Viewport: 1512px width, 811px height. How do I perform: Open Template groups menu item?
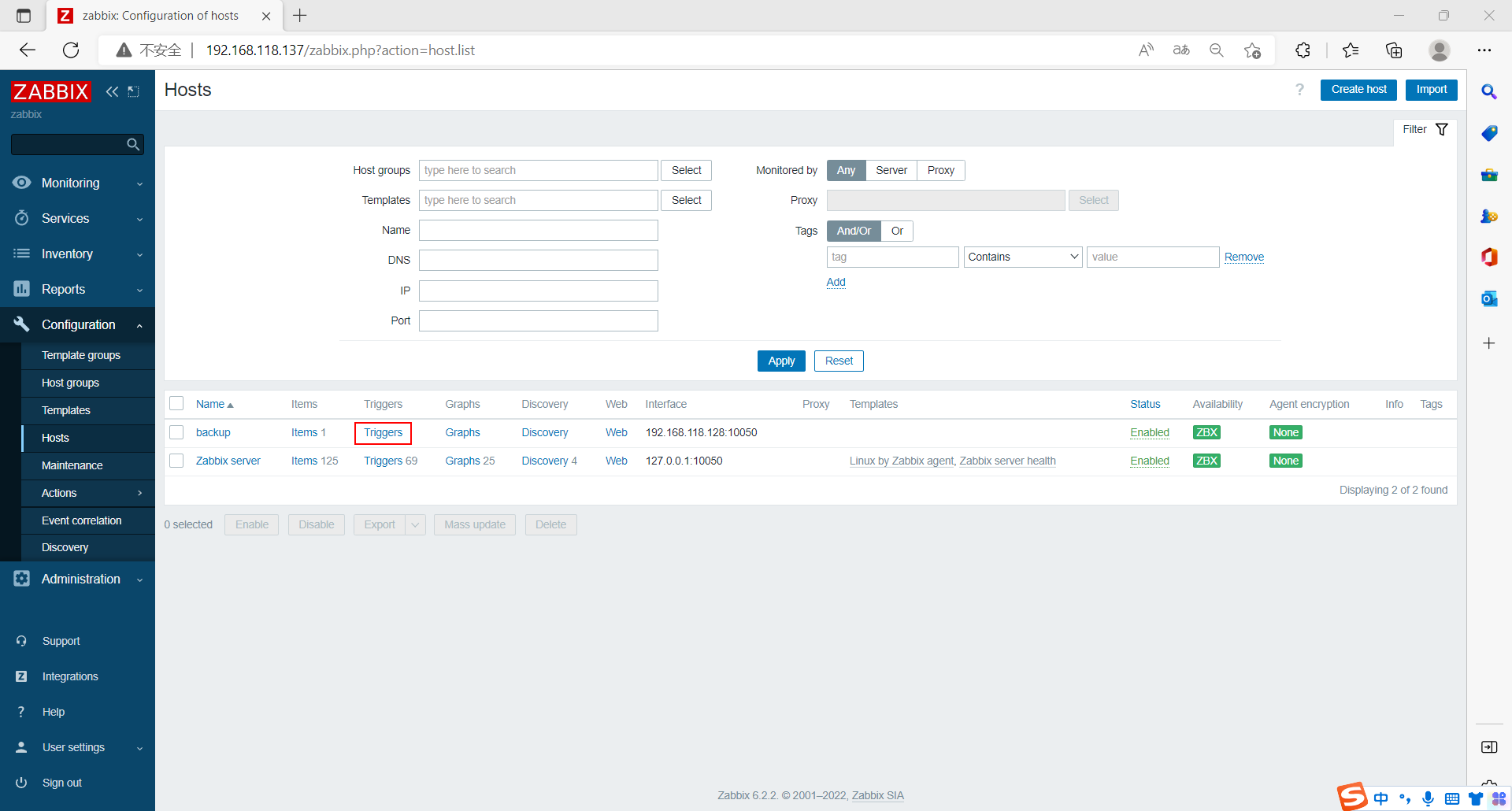point(87,355)
